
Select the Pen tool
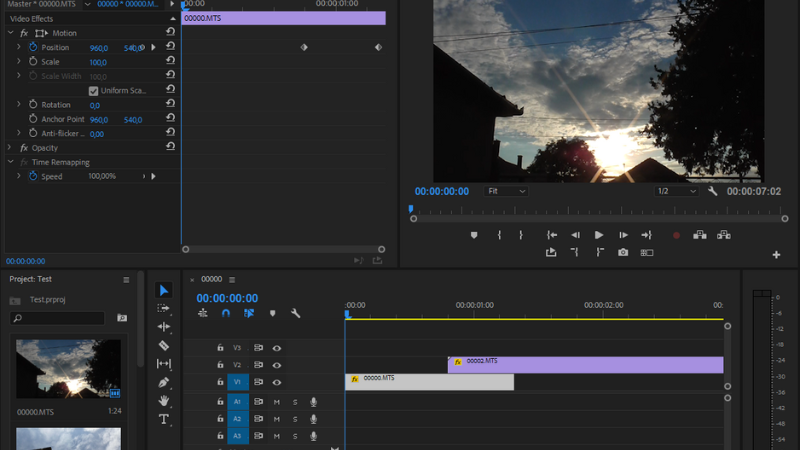[x=164, y=382]
